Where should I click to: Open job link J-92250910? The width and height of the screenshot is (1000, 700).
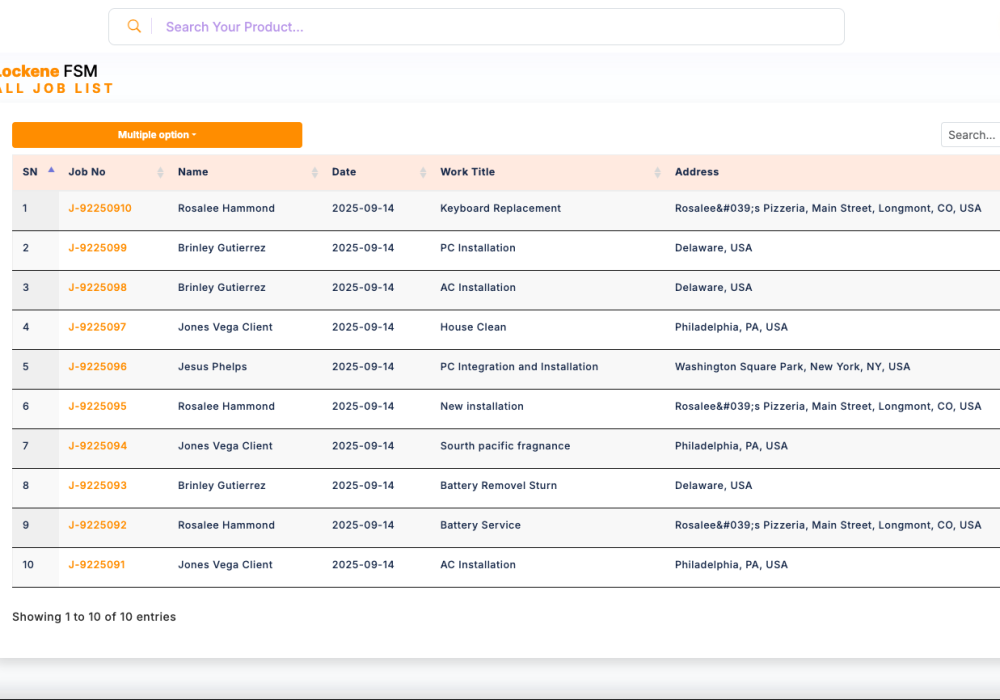click(x=100, y=209)
